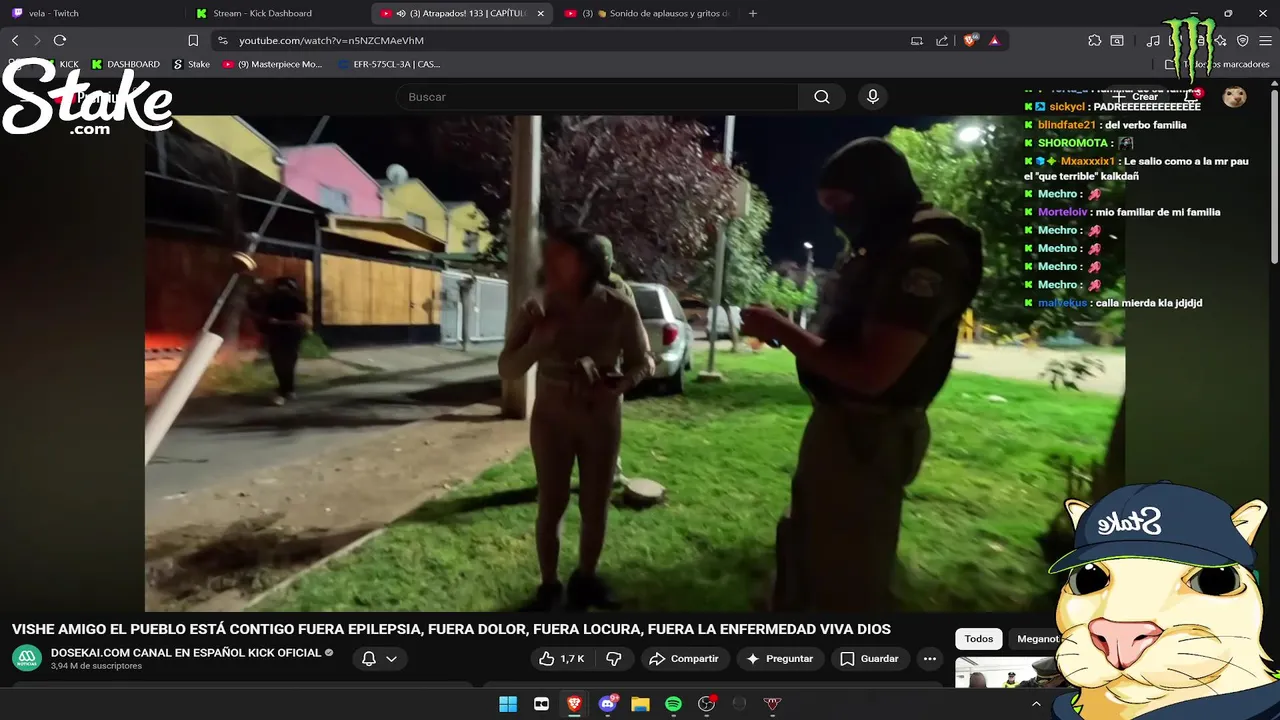Click the video title starting VISHE AMIGO
The height and width of the screenshot is (720, 1280).
pyautogui.click(x=451, y=629)
